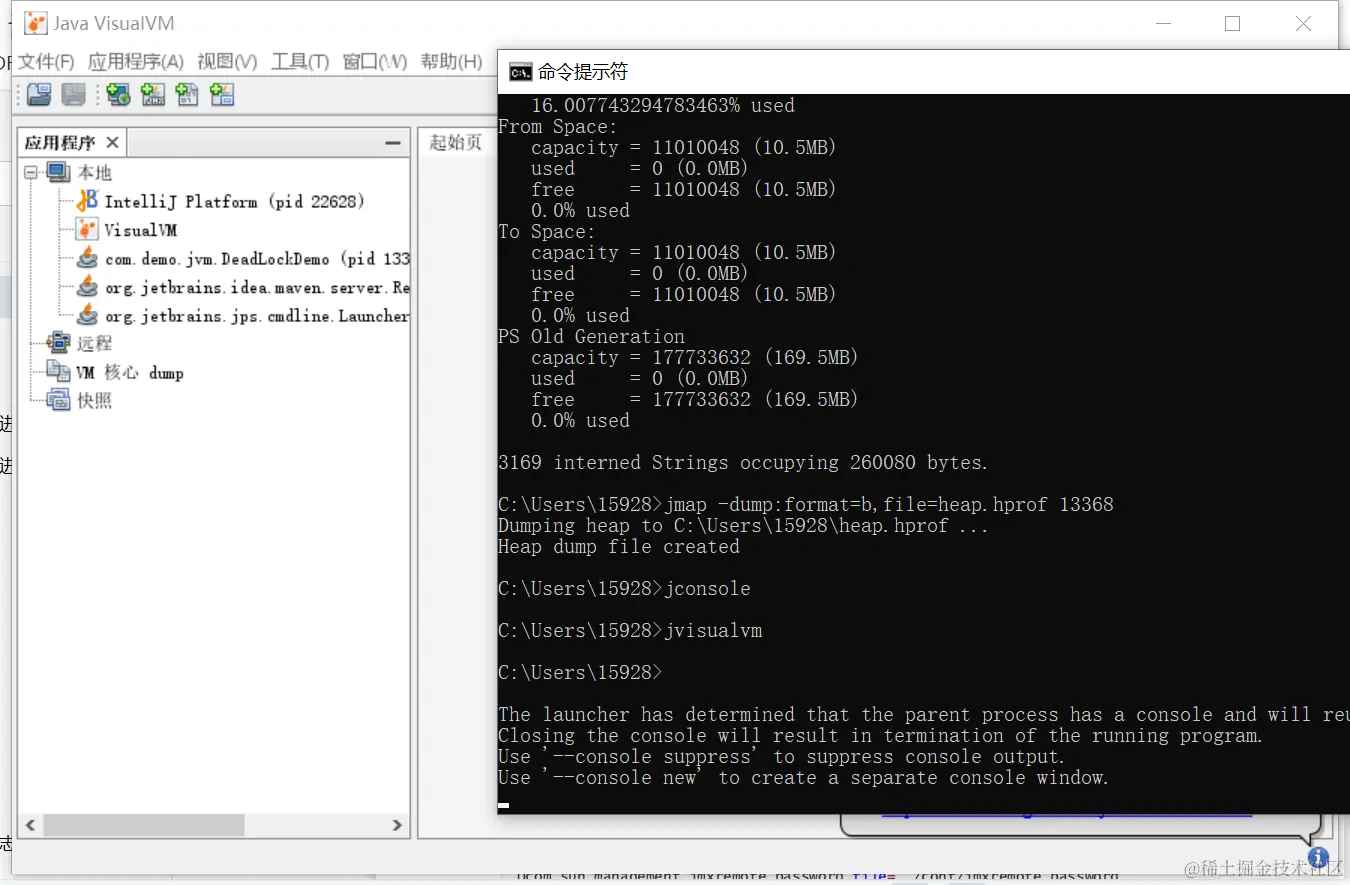Click the 命令提示符 title text
The image size is (1350, 885).
tap(583, 72)
